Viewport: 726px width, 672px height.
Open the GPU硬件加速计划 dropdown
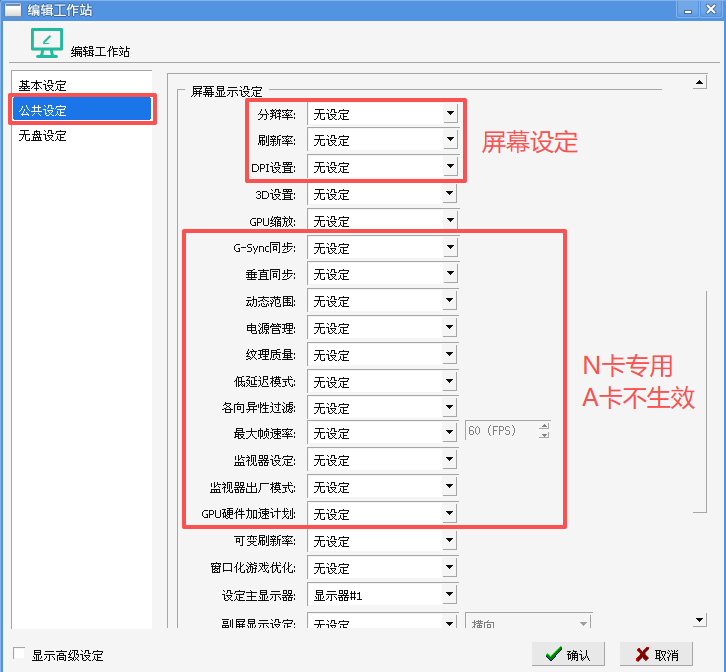point(382,514)
